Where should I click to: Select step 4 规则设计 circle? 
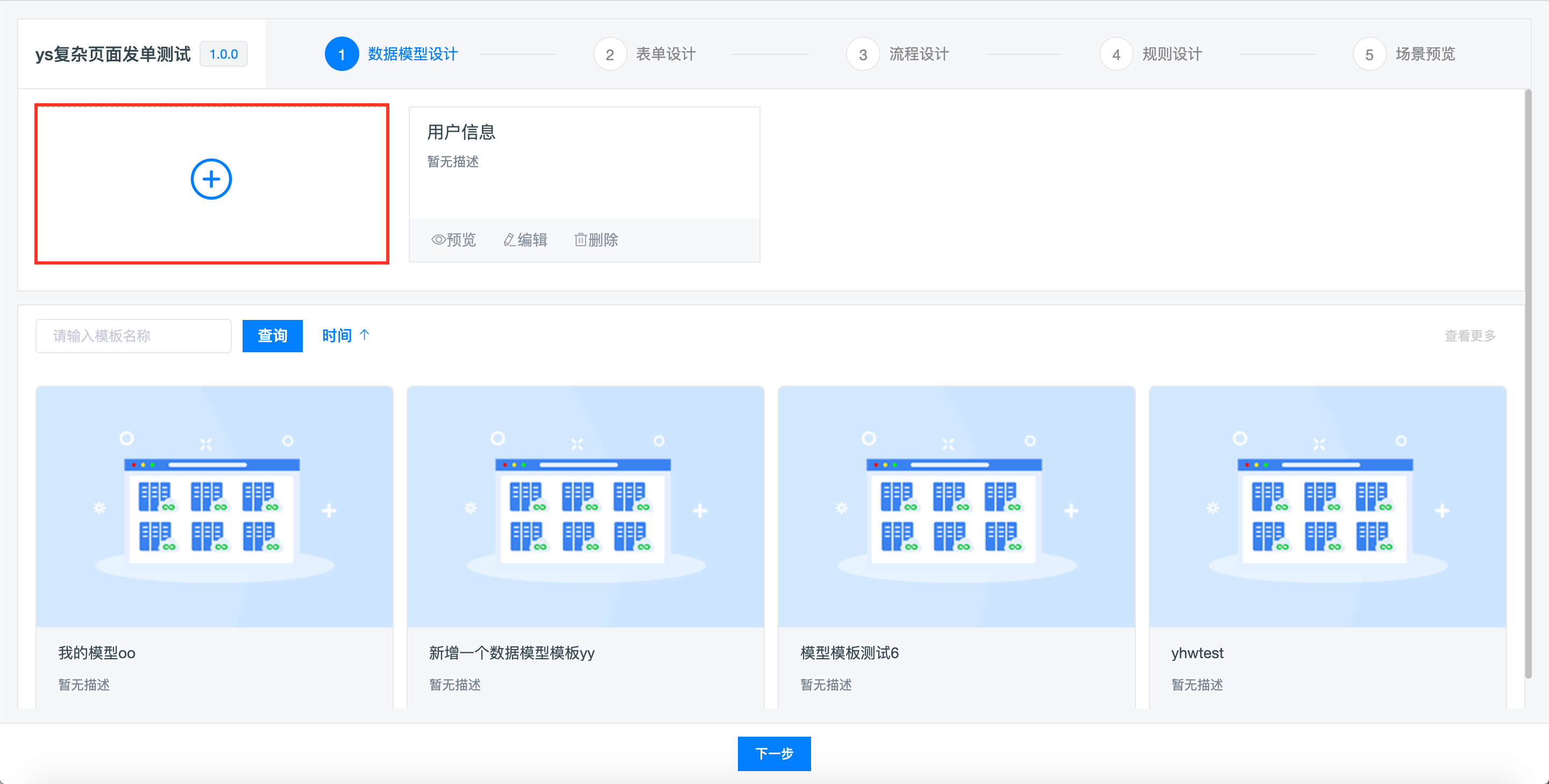(1116, 54)
